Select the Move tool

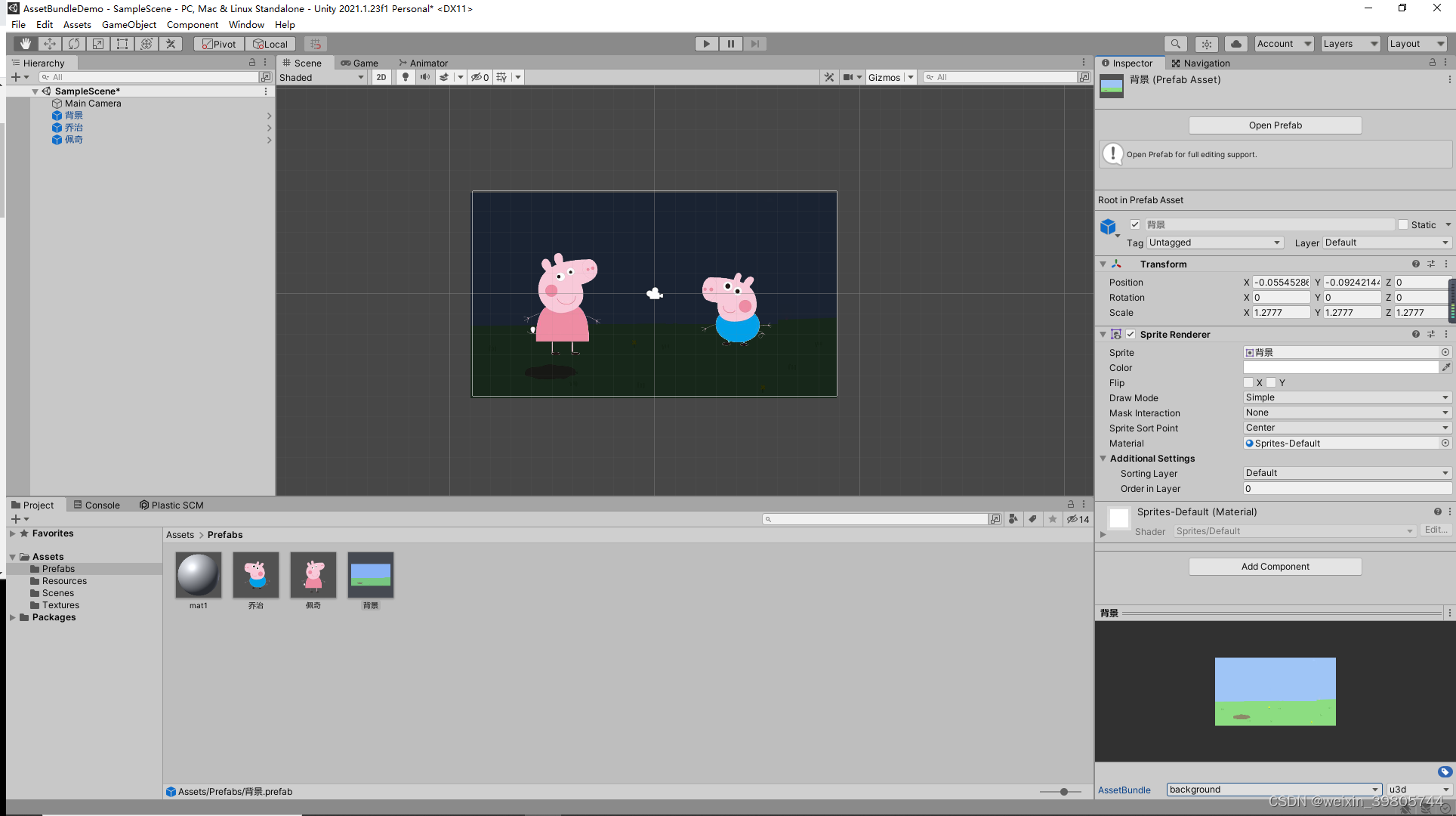pyautogui.click(x=49, y=44)
